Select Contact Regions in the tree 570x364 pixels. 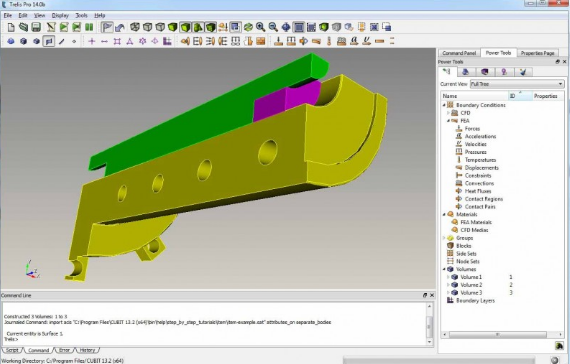click(484, 199)
